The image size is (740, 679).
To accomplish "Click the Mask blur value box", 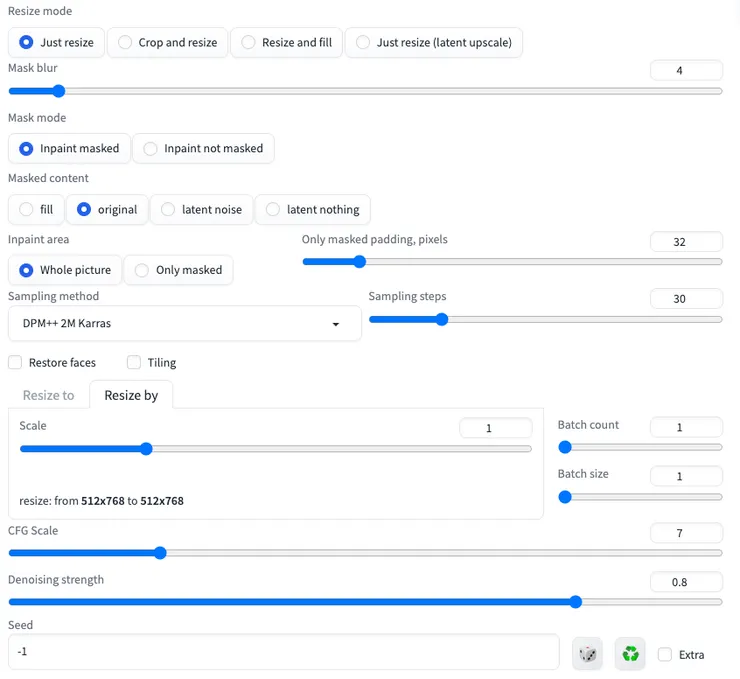I will click(686, 70).
